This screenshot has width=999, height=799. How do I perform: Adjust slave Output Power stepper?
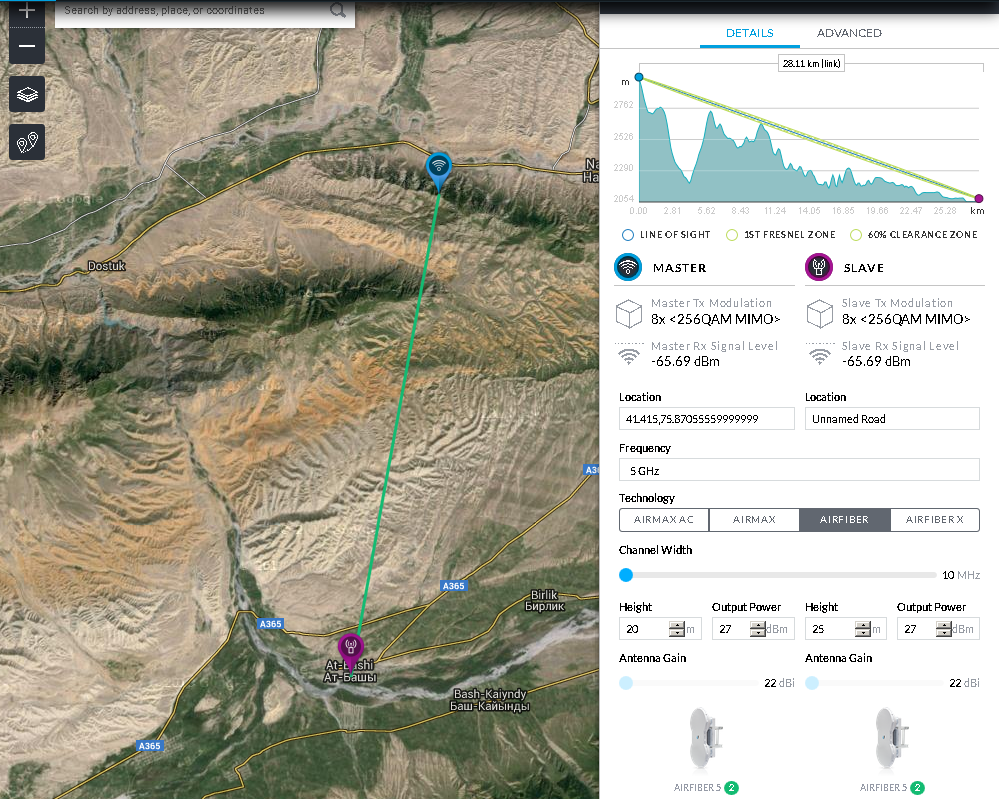coord(942,629)
